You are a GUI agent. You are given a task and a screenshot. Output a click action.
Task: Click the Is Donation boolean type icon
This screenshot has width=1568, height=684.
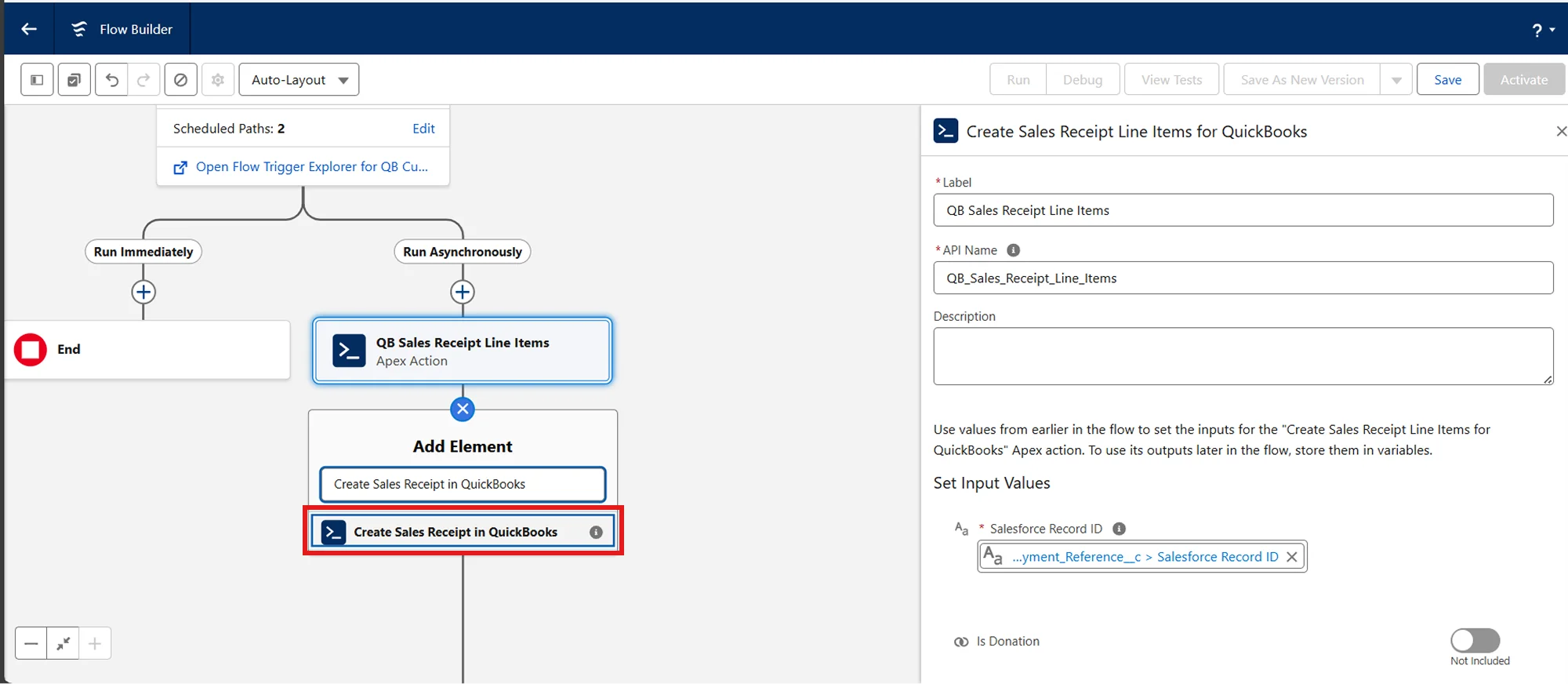961,642
